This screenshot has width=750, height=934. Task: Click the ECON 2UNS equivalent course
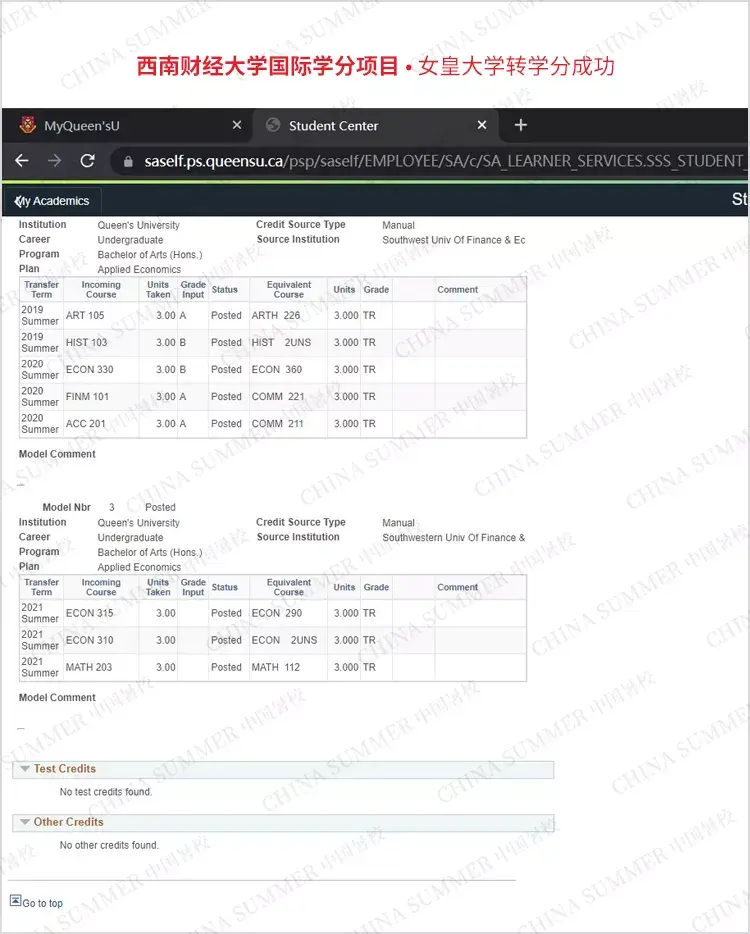pos(284,640)
